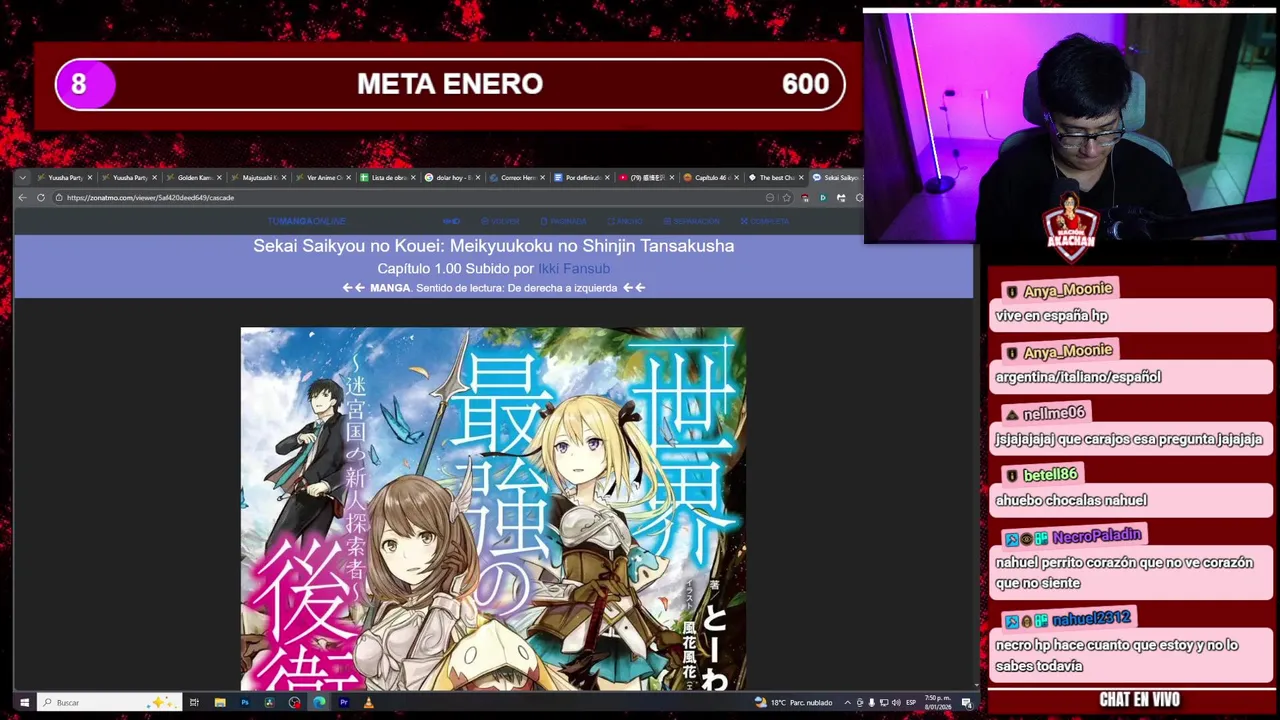Viewport: 1280px width, 720px height.
Task: Switch to the Por definir document tab
Action: pos(580,178)
